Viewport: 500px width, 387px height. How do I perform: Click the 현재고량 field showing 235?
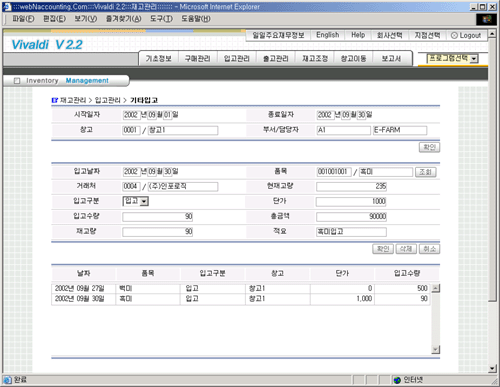[351, 187]
